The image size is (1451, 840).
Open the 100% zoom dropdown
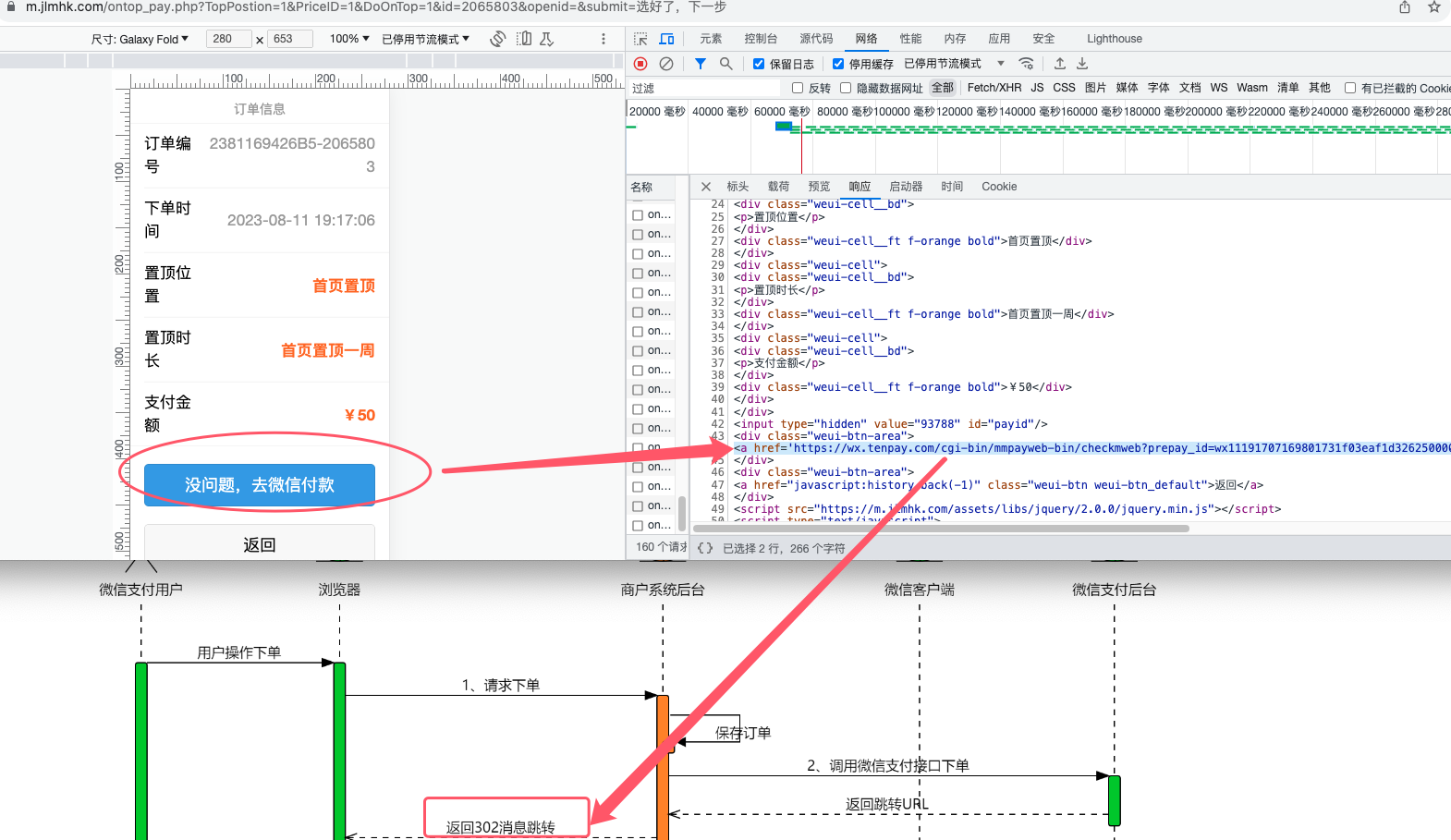349,39
